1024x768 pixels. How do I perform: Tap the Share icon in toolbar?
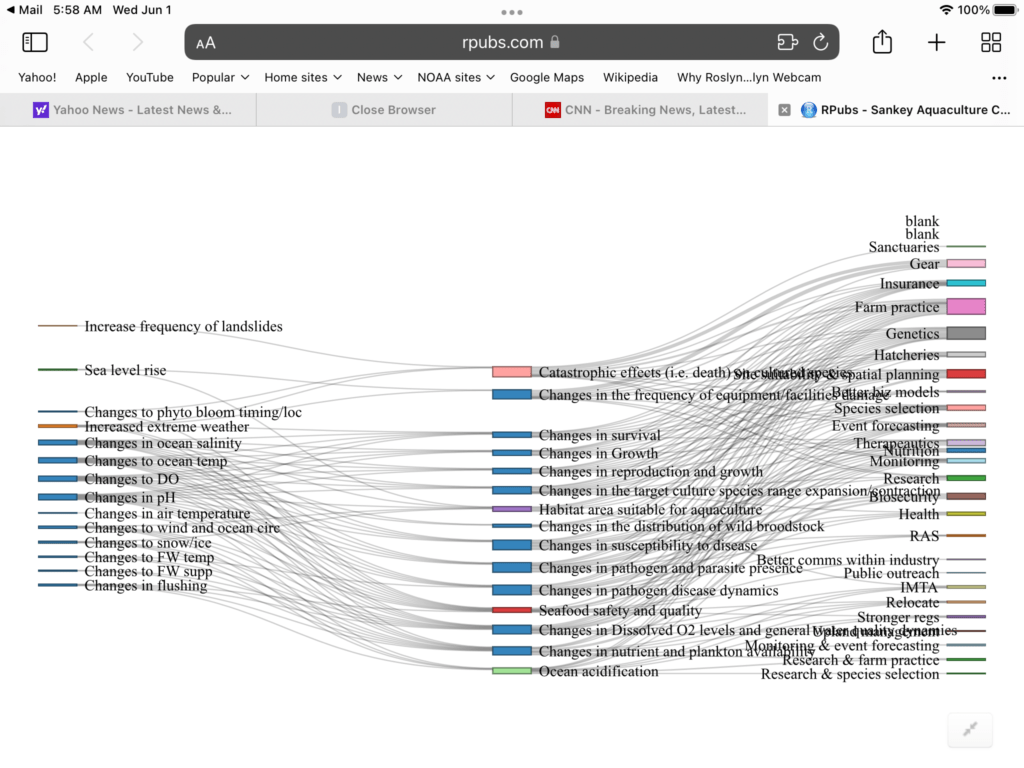(x=881, y=42)
